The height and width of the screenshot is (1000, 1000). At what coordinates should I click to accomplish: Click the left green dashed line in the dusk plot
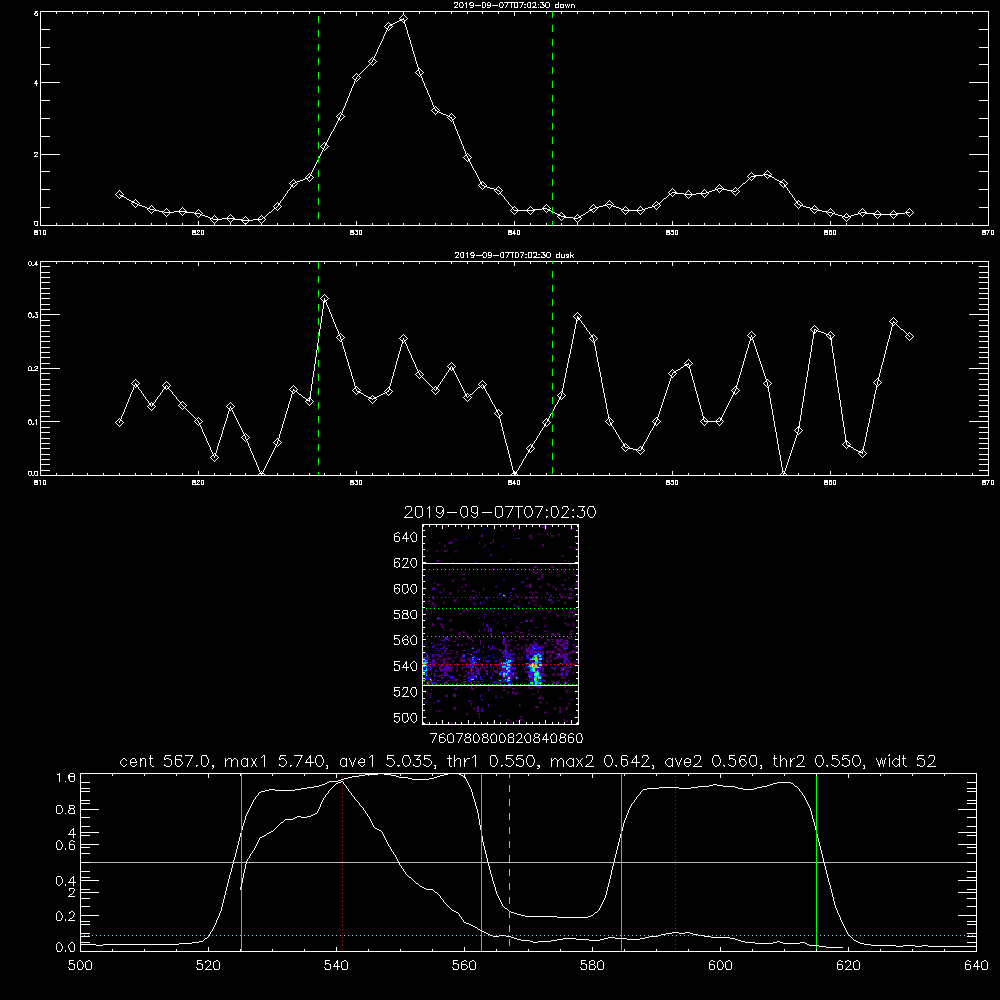[x=318, y=368]
